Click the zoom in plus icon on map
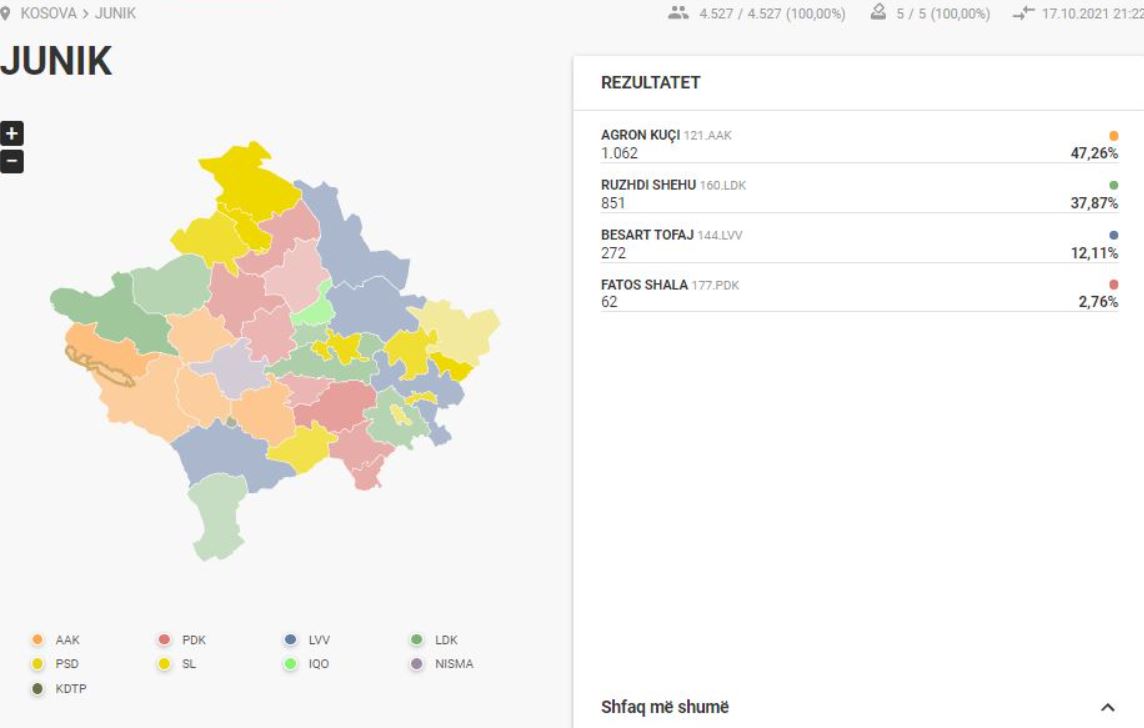This screenshot has width=1144, height=728. click(x=14, y=131)
